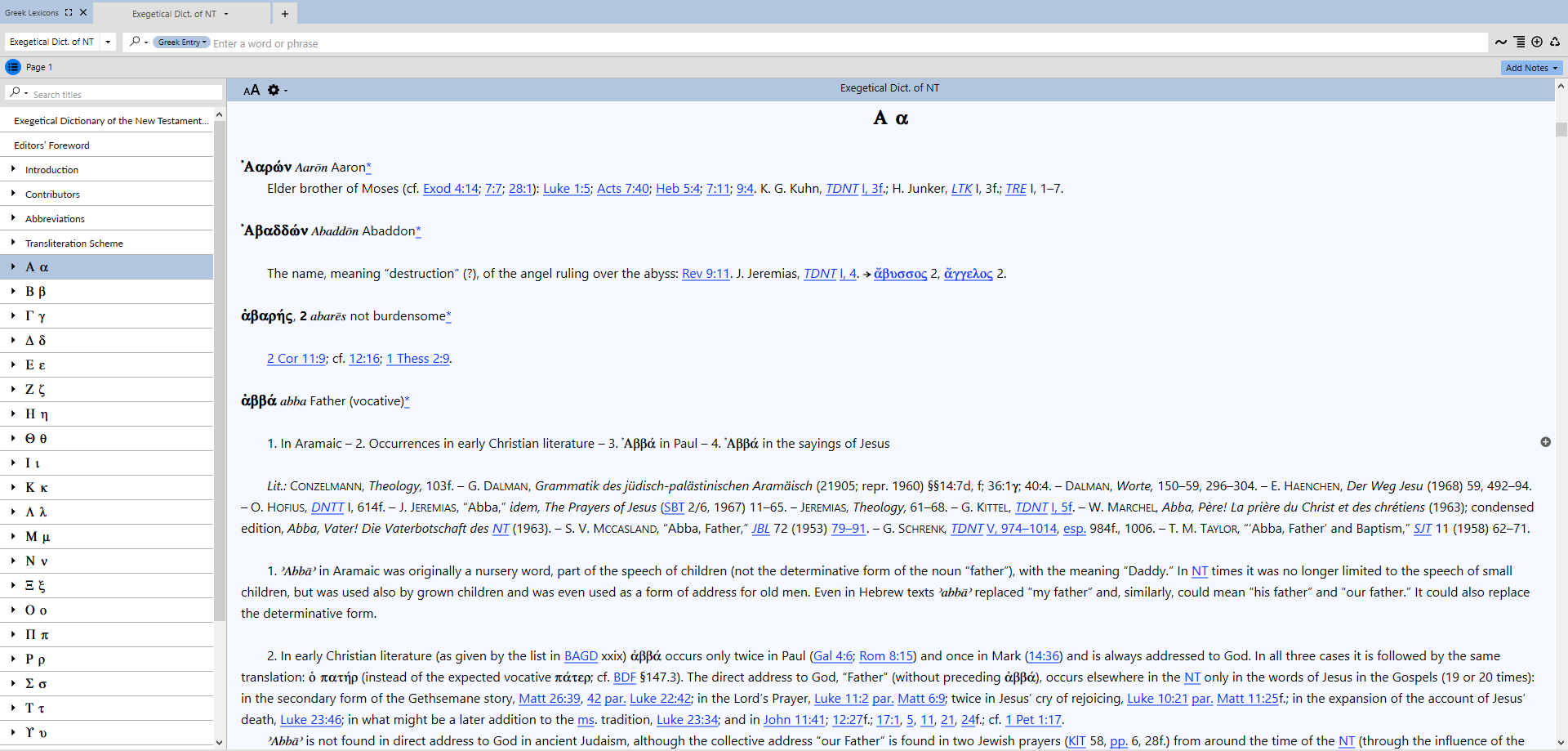The image size is (1568, 751).
Task: Open the Exegetical Dict. of NT module dropdown arrow
Action: (x=108, y=42)
